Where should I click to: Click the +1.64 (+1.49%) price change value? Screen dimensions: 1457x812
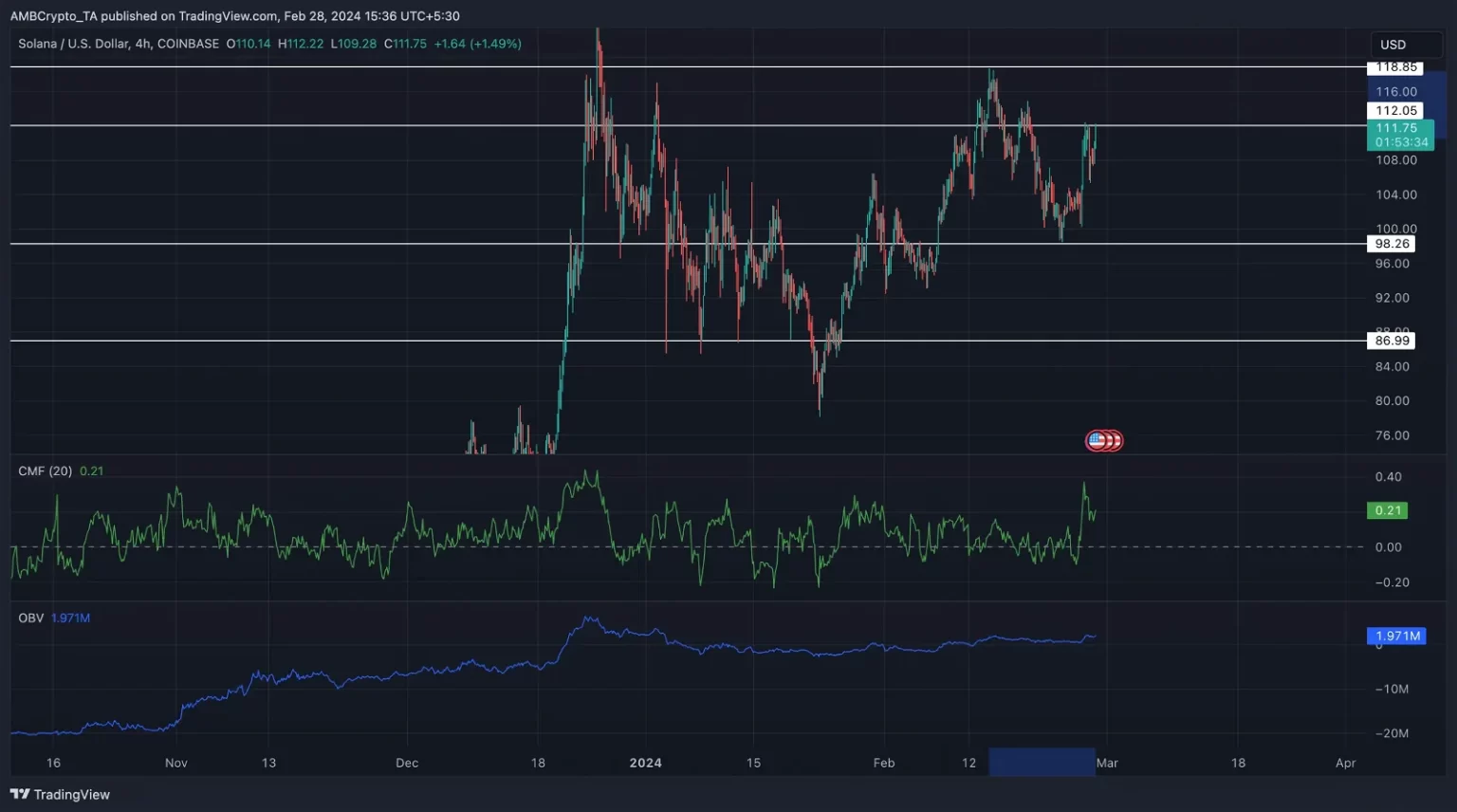[x=477, y=44]
